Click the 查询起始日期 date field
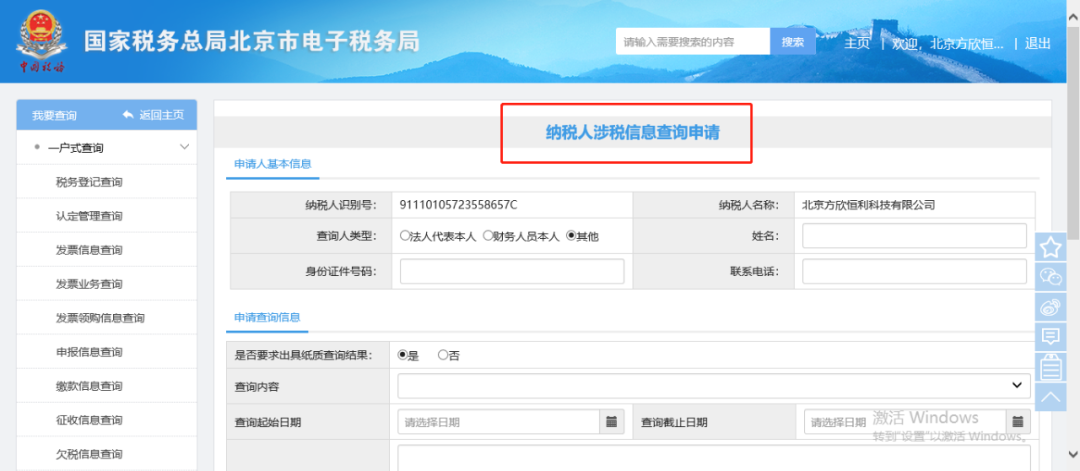Viewport: 1080px width, 471px height. tap(499, 421)
